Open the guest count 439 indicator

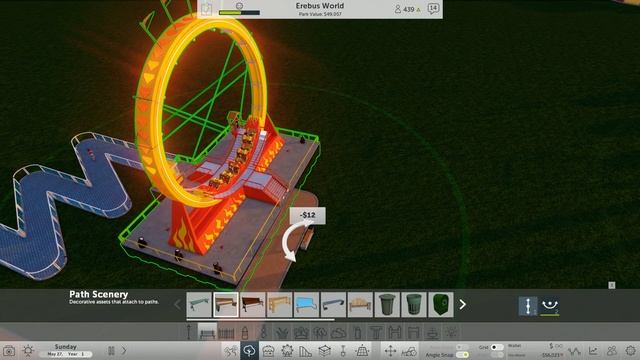coord(407,9)
